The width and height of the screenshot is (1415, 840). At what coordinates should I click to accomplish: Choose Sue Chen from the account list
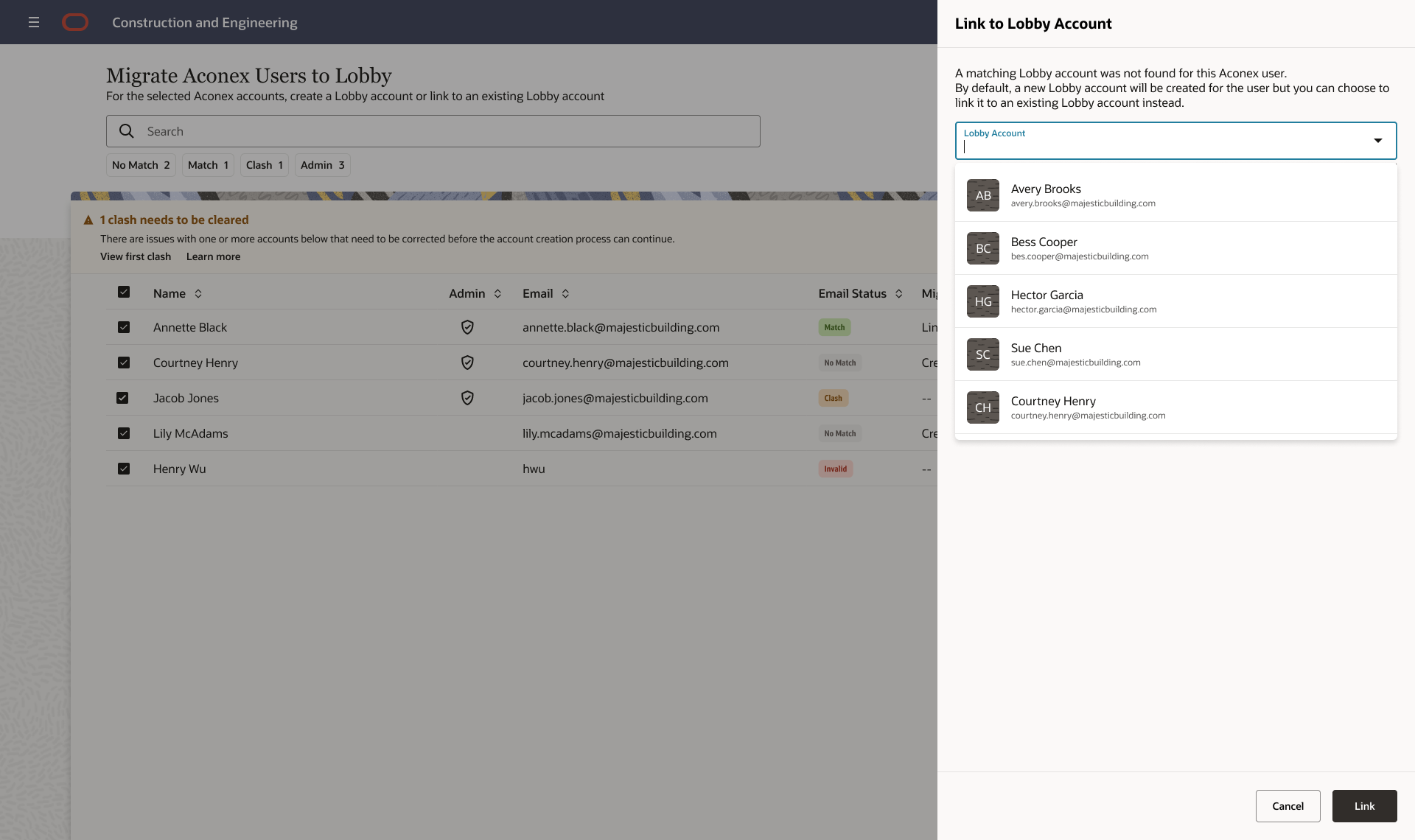1035,348
